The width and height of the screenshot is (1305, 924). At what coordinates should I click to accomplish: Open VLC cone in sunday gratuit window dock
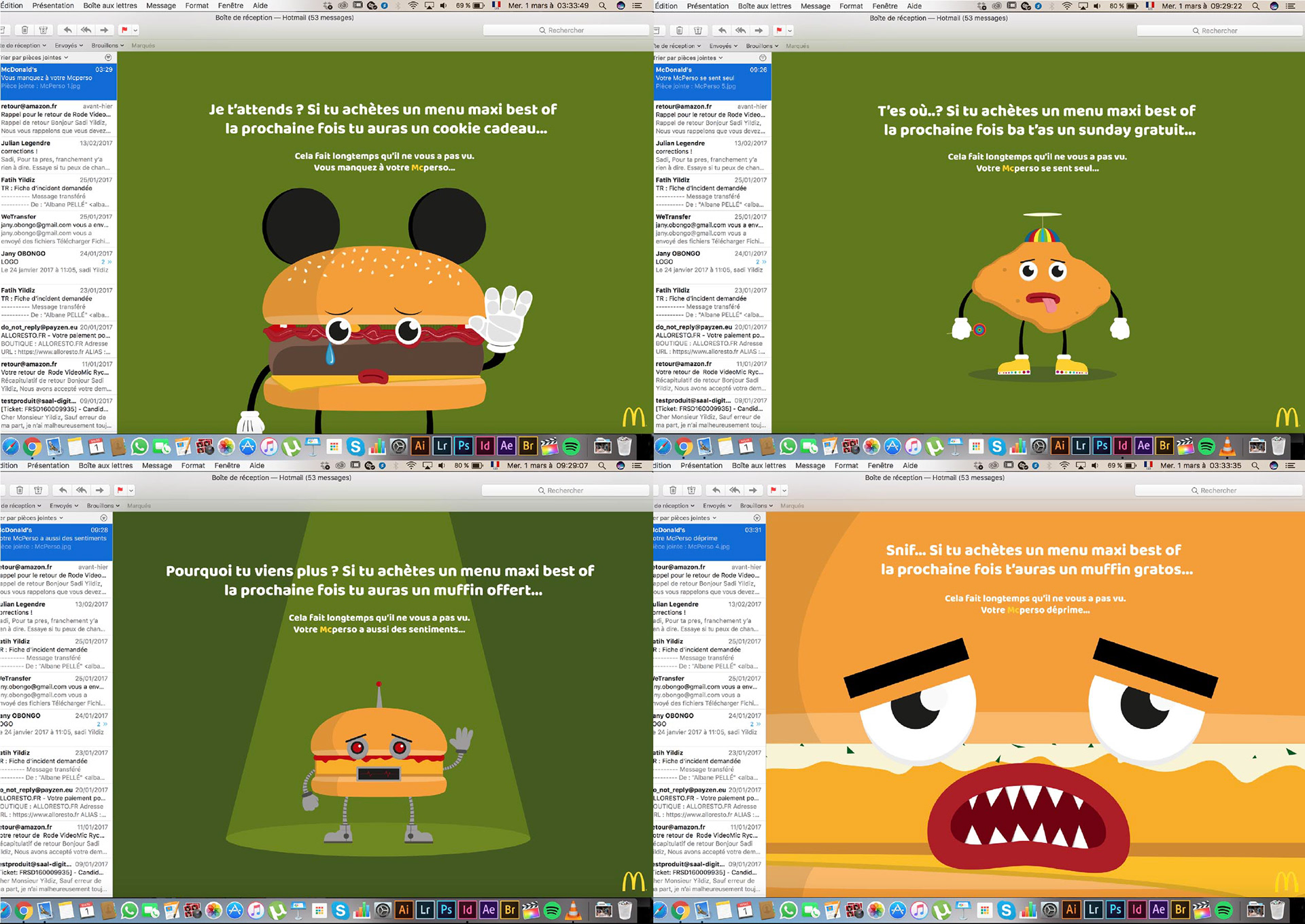(x=1228, y=446)
